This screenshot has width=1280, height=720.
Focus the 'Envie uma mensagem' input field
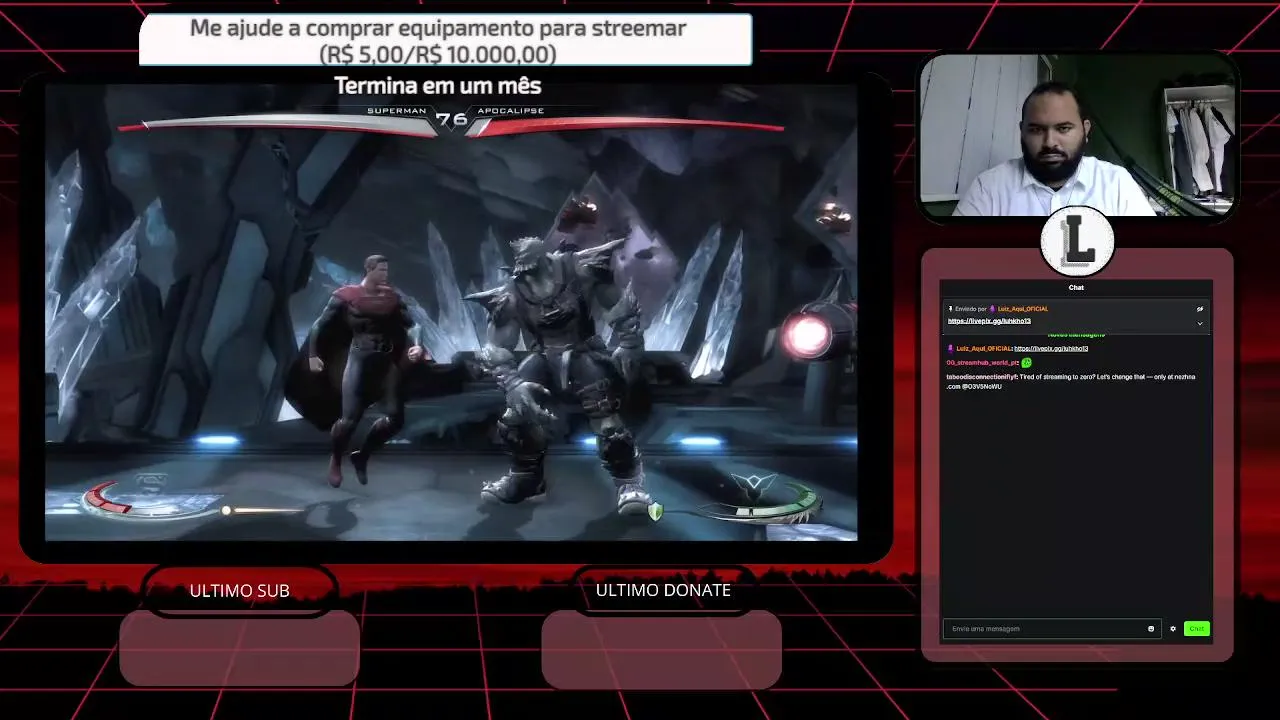[x=1051, y=629]
